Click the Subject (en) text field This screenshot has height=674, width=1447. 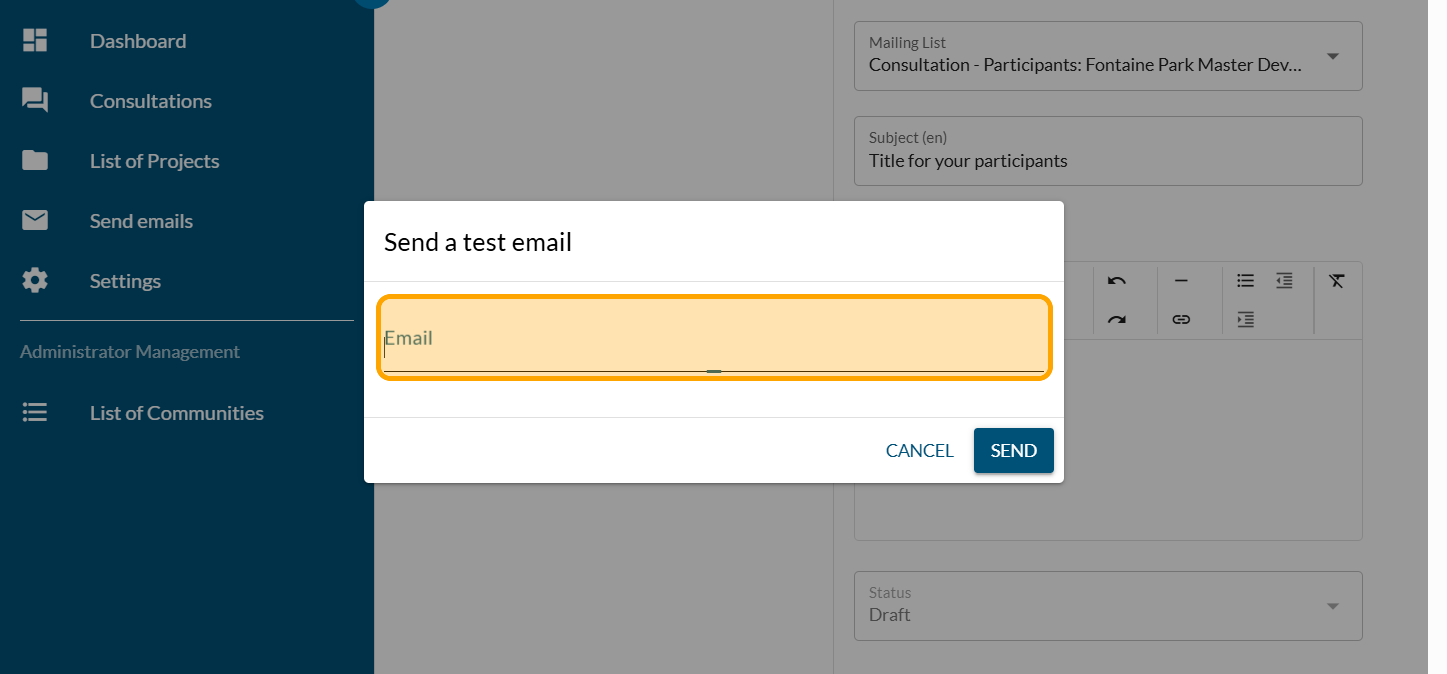tap(1107, 161)
